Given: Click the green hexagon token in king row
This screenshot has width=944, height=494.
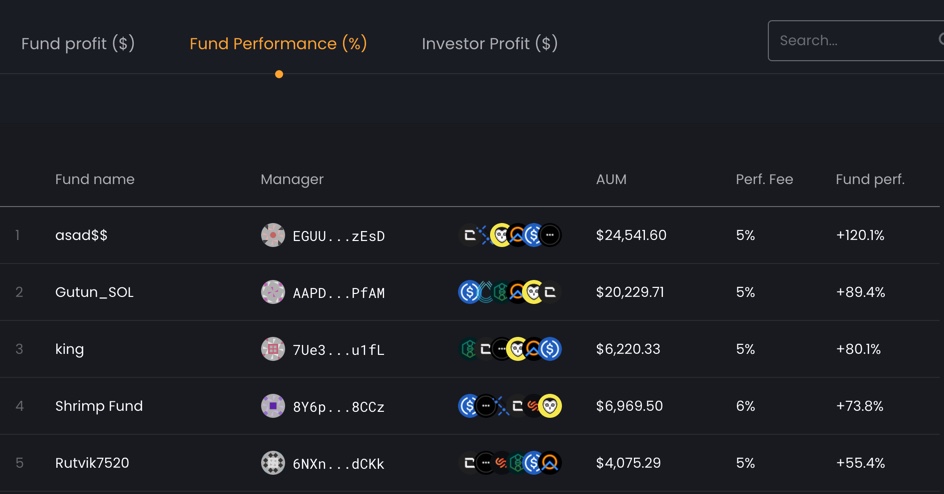Looking at the screenshot, I should click(x=468, y=349).
